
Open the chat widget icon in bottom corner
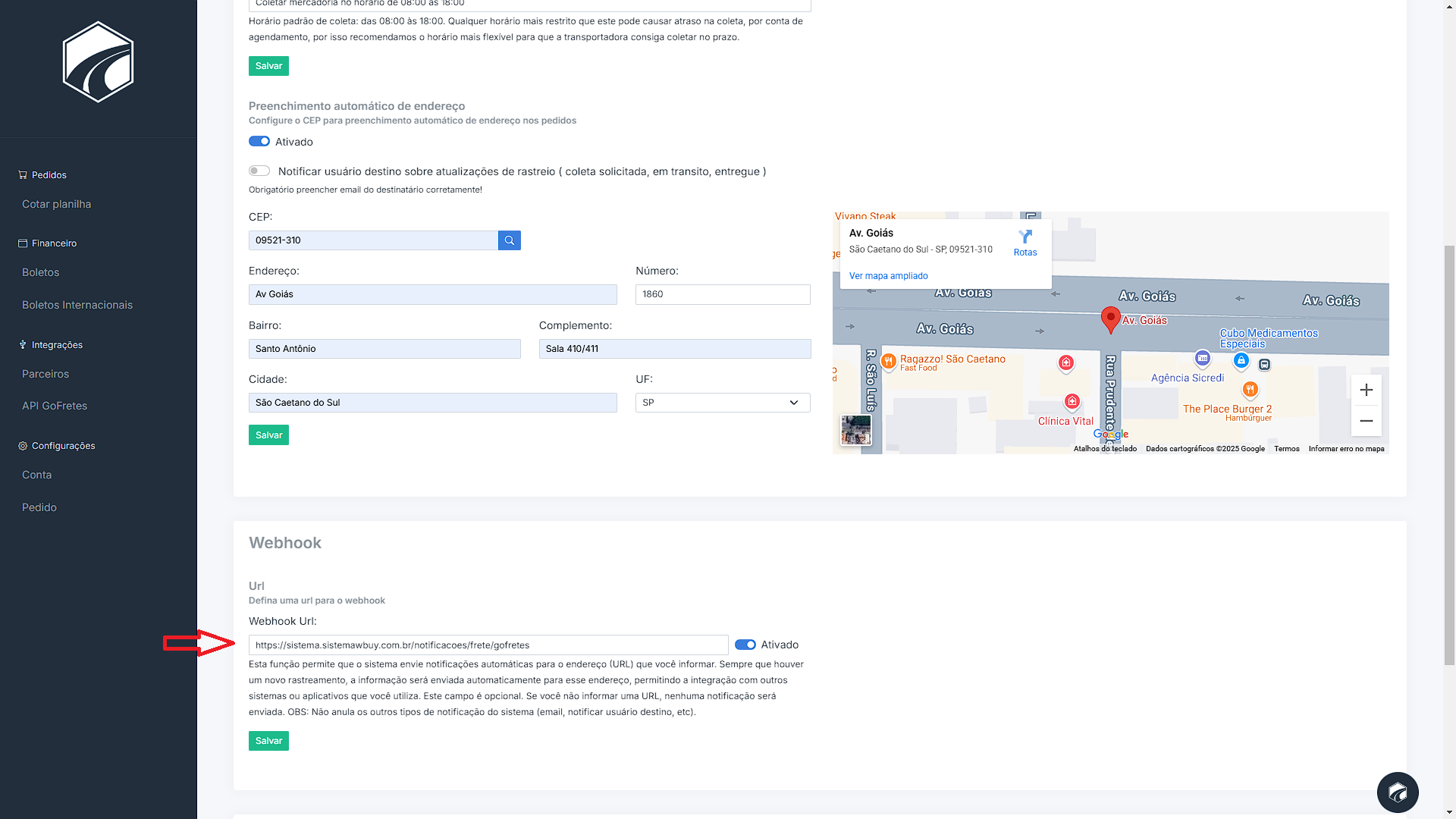coord(1397,792)
